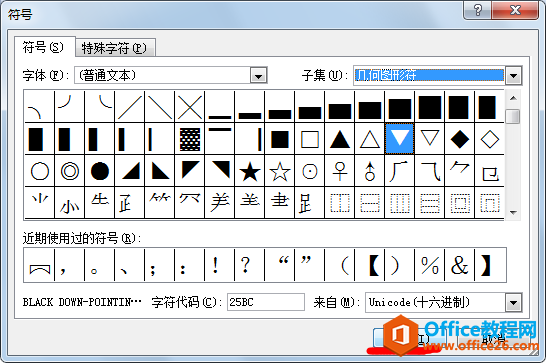Select the diagonal cross X line symbol
The height and width of the screenshot is (363, 546).
click(190, 107)
